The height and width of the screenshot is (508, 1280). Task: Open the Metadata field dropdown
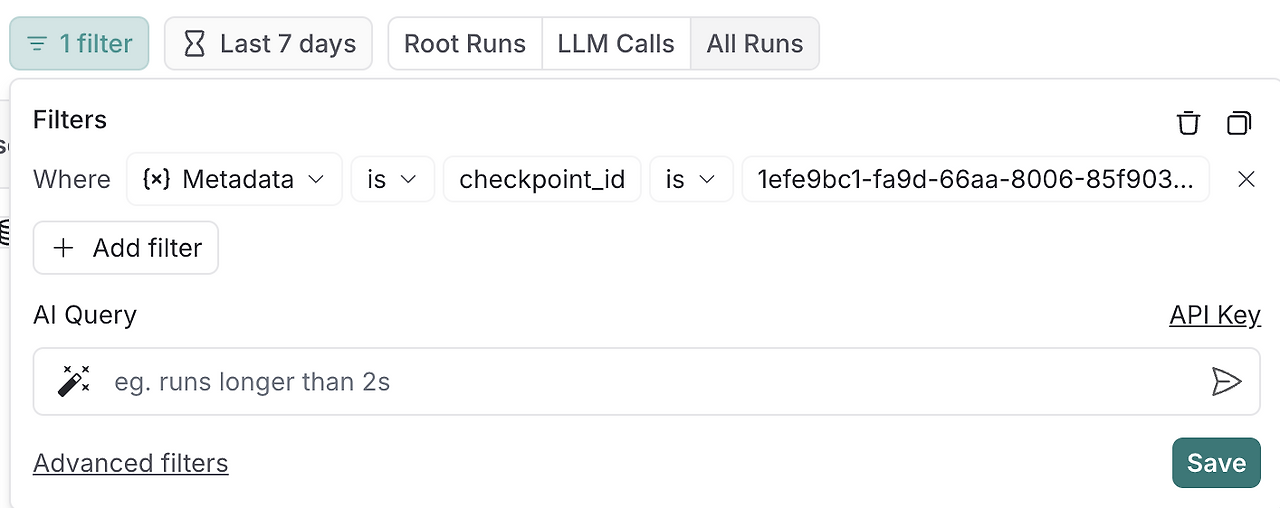[x=234, y=179]
